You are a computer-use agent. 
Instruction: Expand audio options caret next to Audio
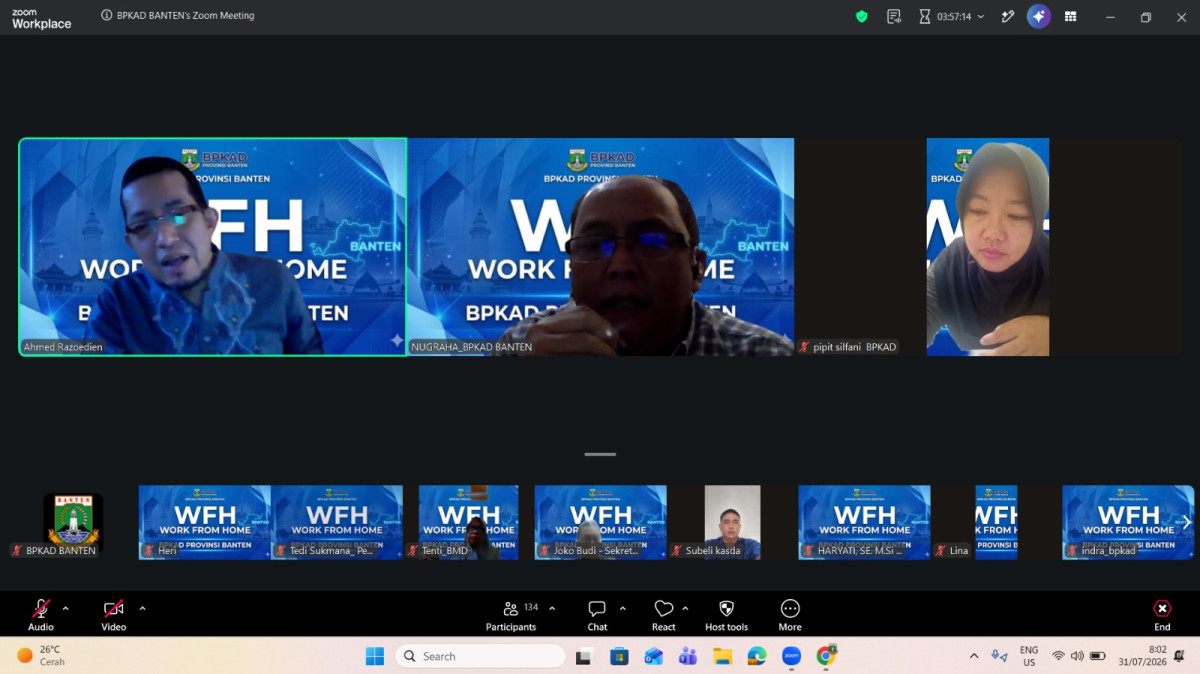[66, 608]
